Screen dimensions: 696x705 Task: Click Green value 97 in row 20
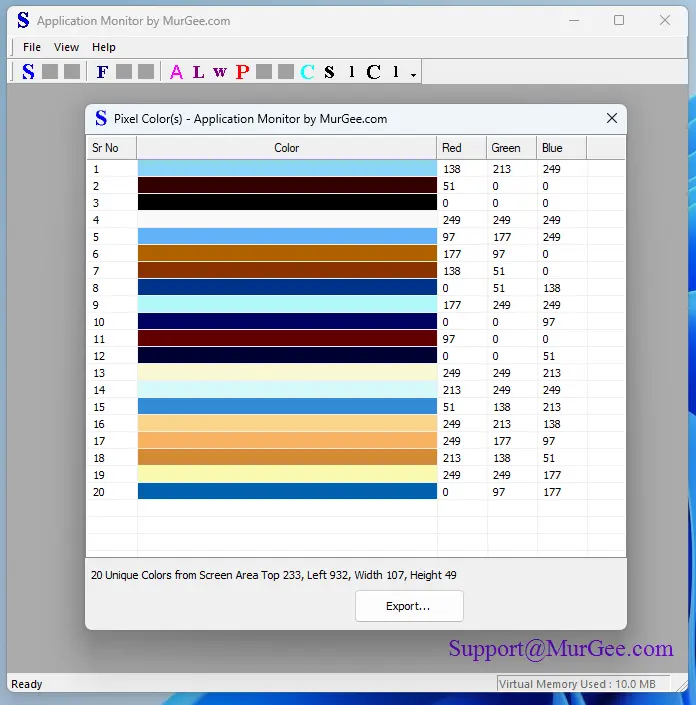499,492
